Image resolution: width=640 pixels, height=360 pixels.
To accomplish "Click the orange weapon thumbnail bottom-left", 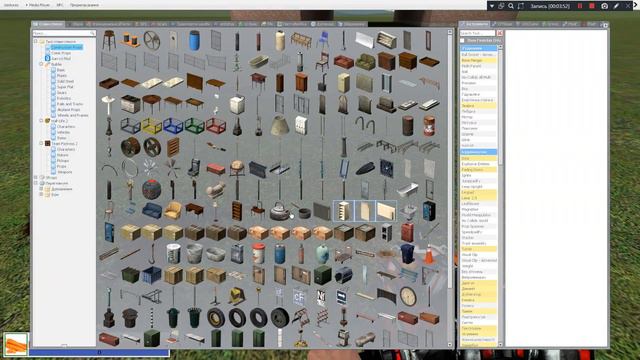I will point(16,344).
